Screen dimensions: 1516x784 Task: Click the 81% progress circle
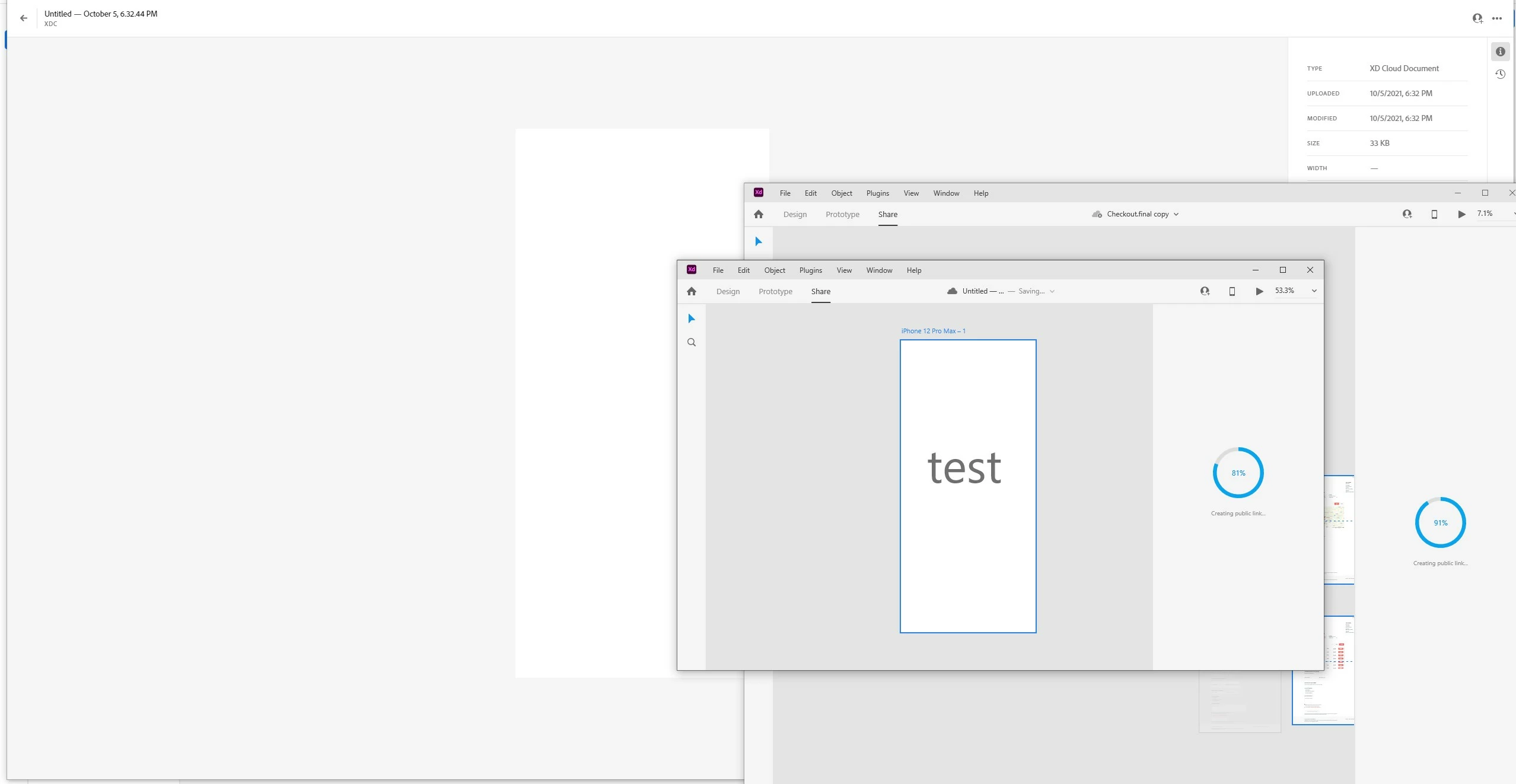1238,473
